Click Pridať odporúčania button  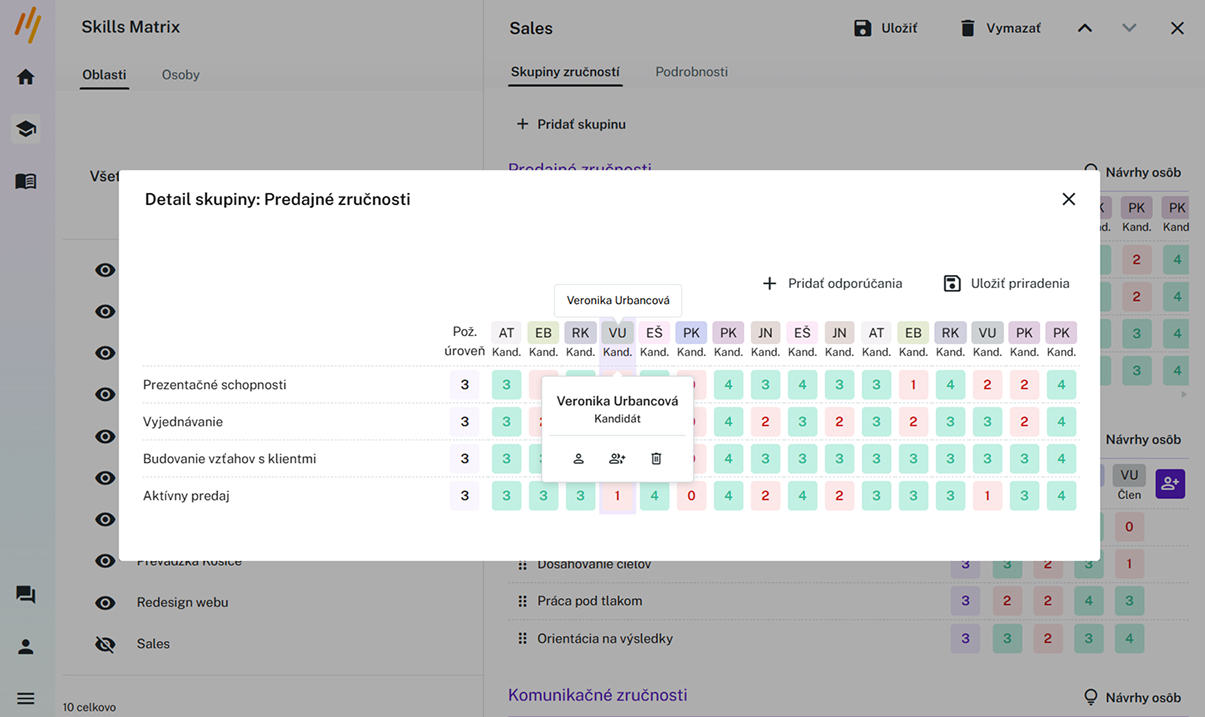pos(832,283)
